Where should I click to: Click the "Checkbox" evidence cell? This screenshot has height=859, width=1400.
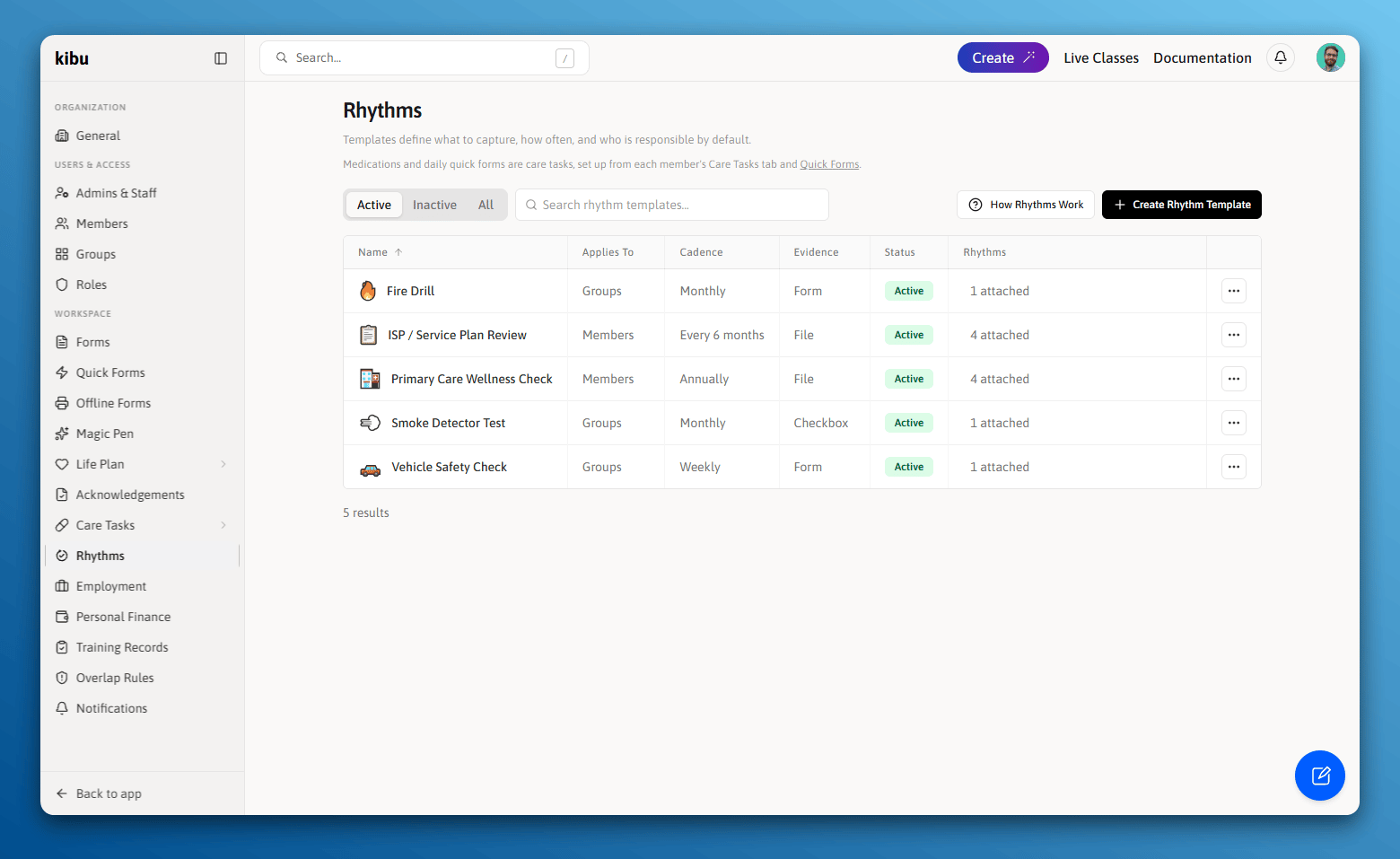[x=821, y=423]
